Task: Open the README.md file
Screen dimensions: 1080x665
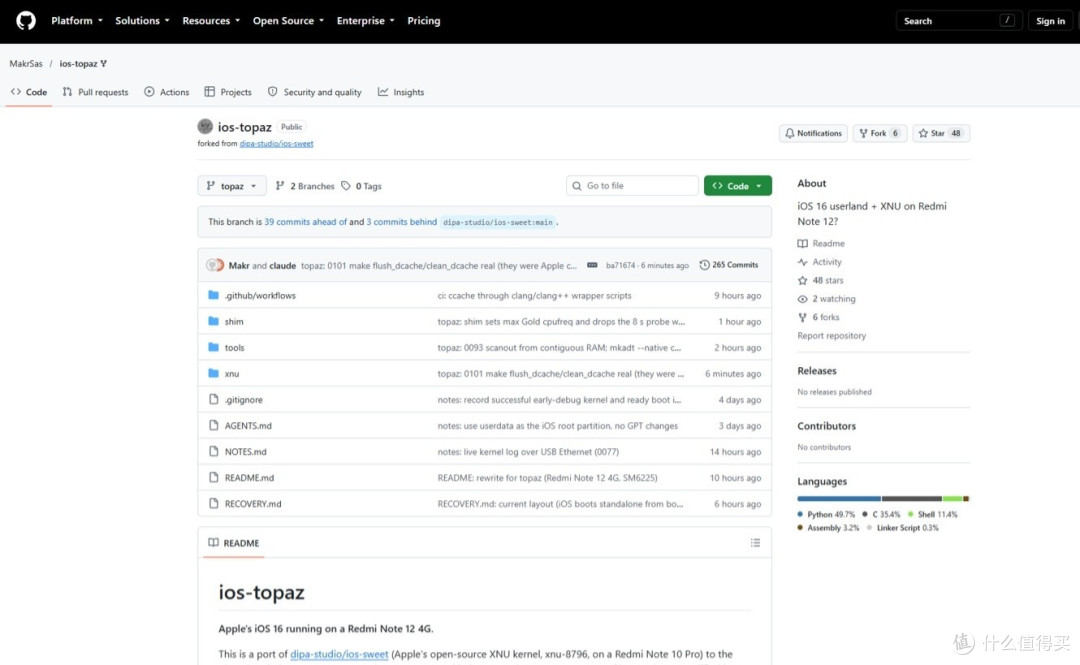Action: tap(249, 478)
